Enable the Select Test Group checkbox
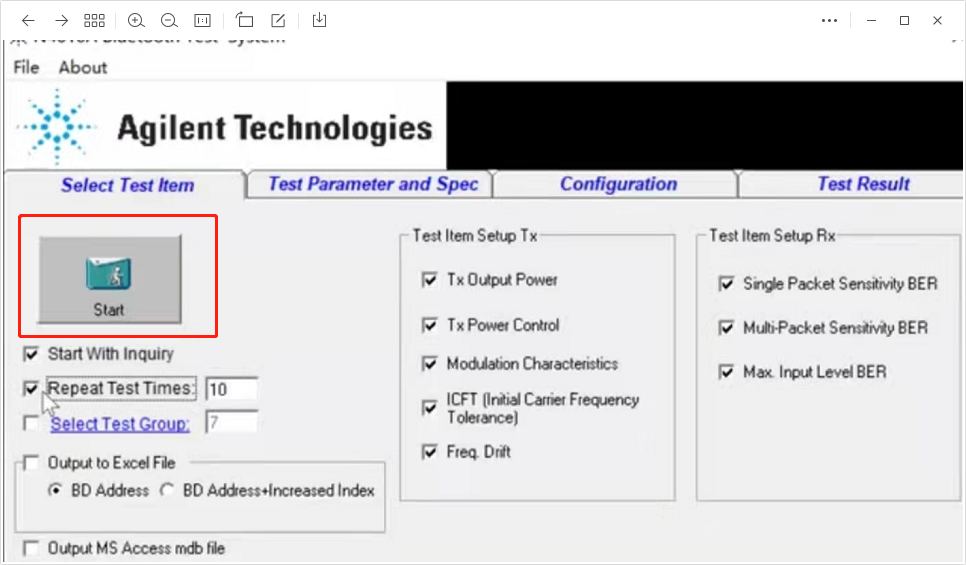Viewport: 966px width, 565px height. click(x=30, y=423)
